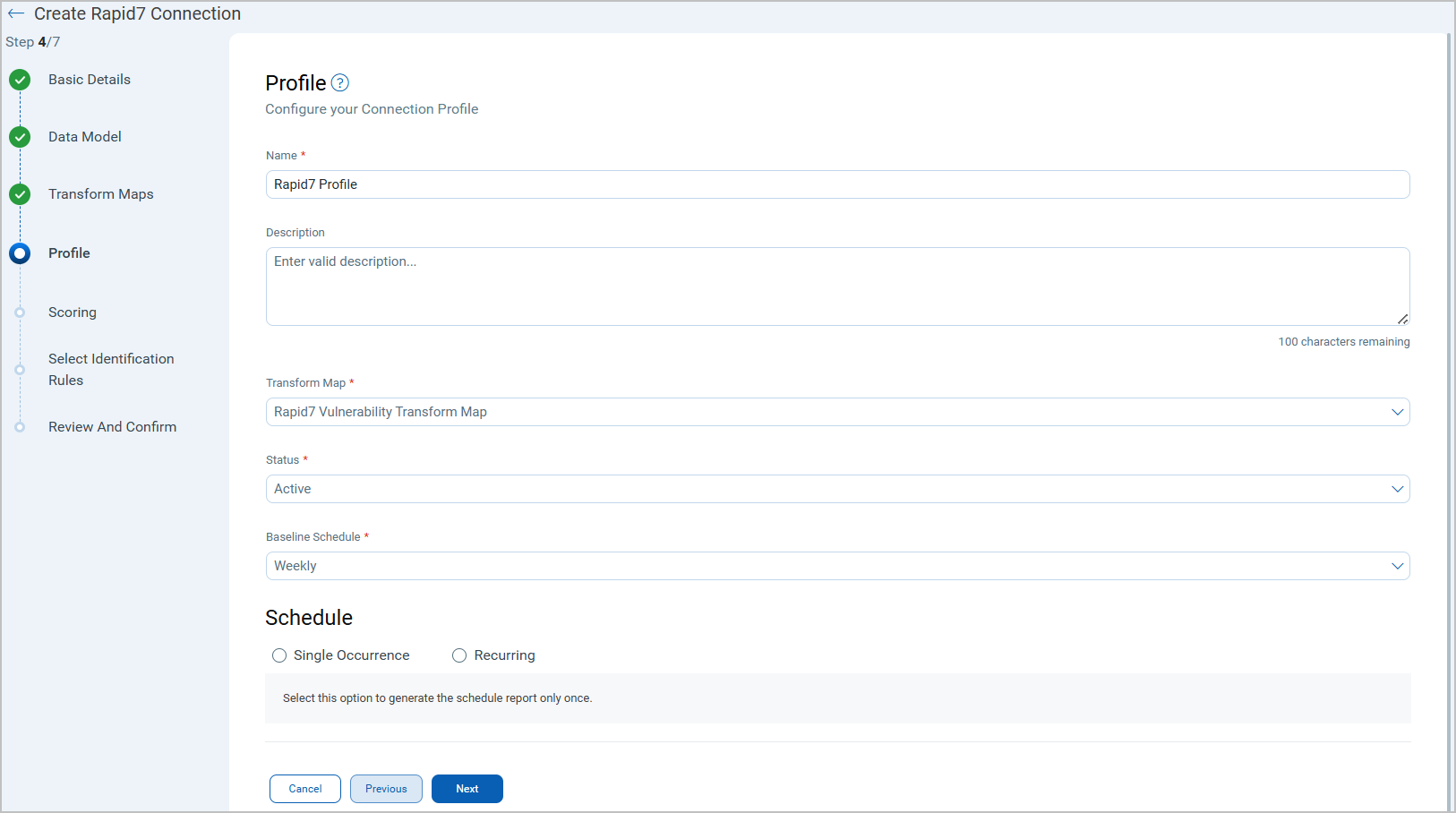The width and height of the screenshot is (1456, 813).
Task: Click the Review And Confirm step dot
Action: [20, 427]
